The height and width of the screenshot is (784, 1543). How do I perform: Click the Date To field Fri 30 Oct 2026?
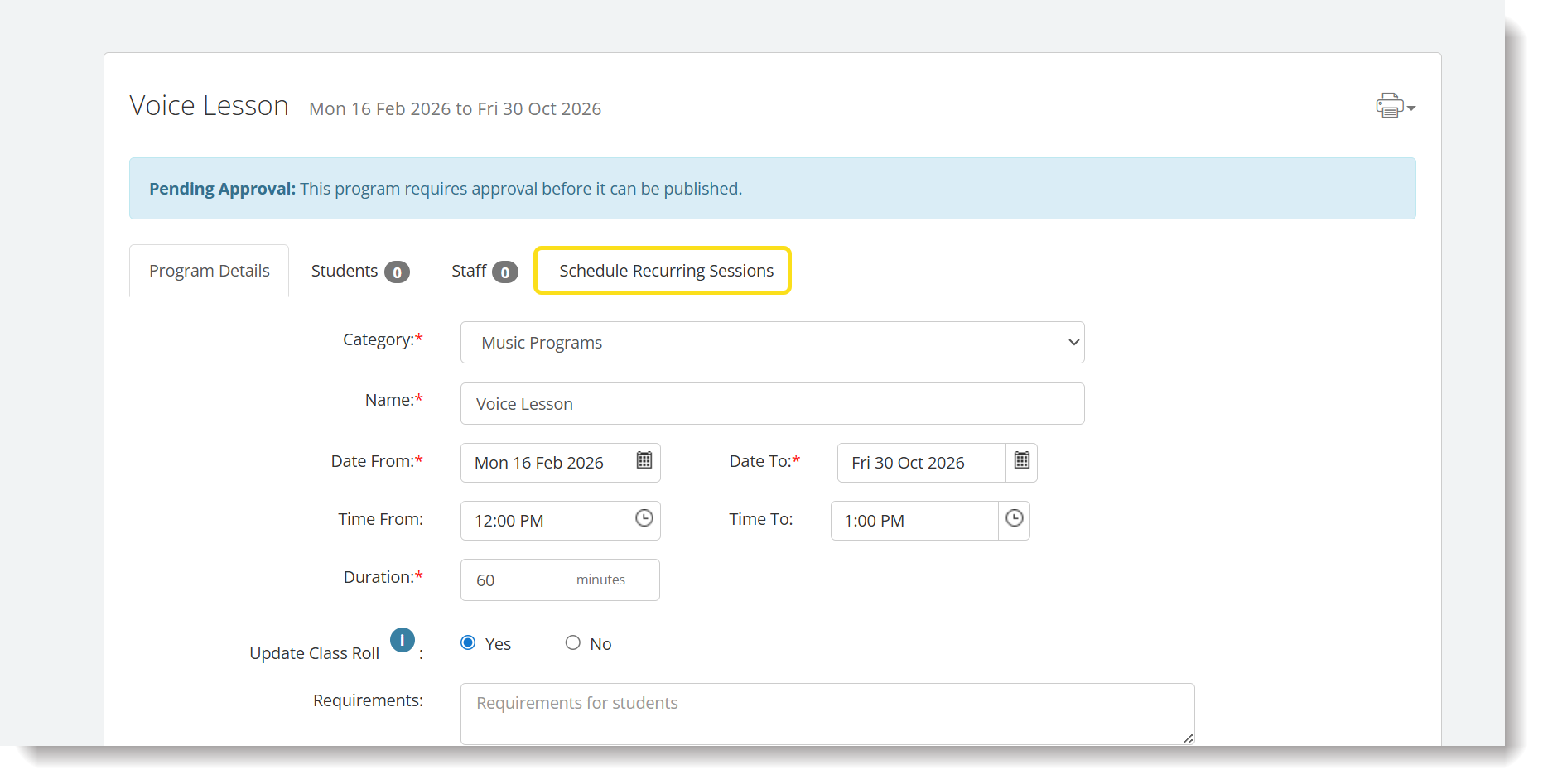(x=922, y=463)
